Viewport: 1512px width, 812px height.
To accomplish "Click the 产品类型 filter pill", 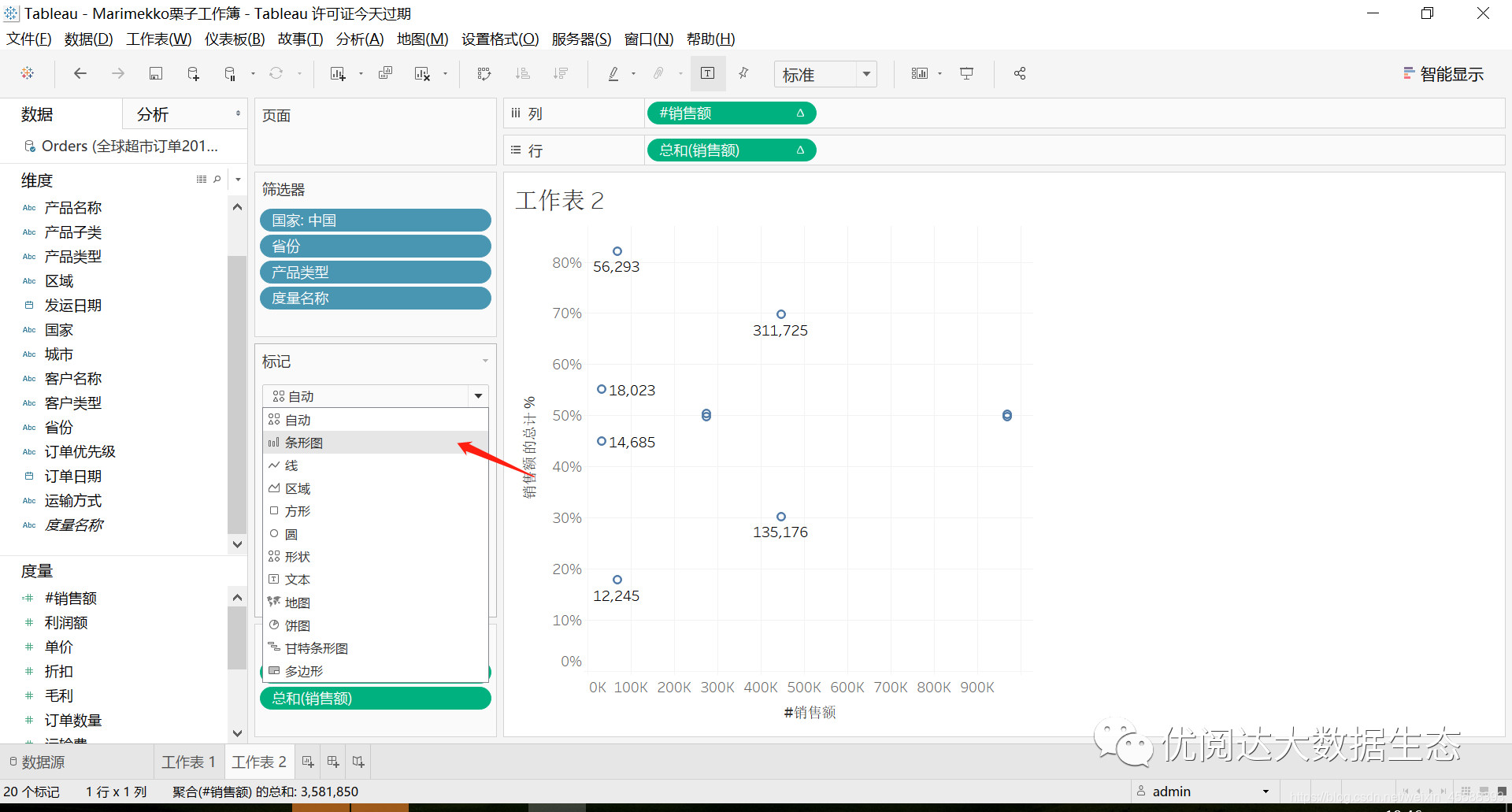I will [376, 273].
